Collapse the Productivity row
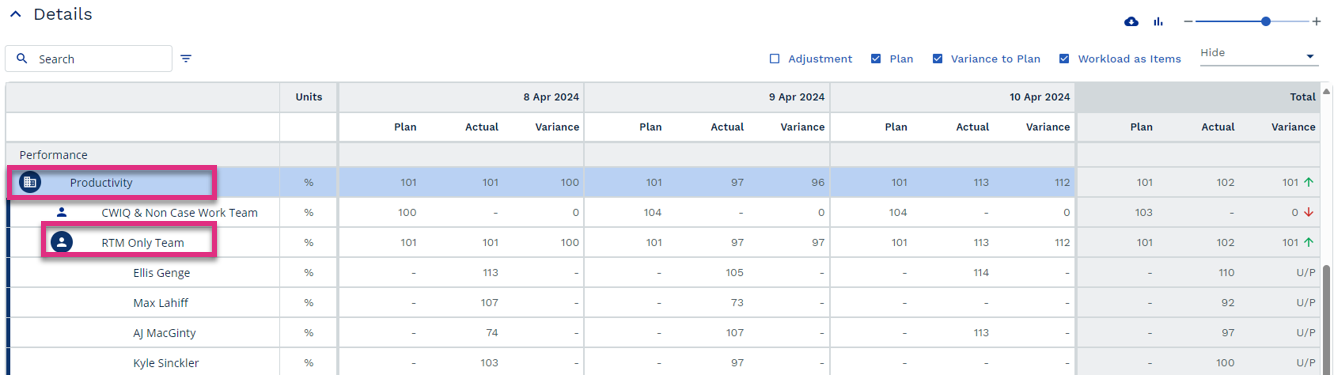Viewport: 1334px width, 375px height. pyautogui.click(x=101, y=183)
